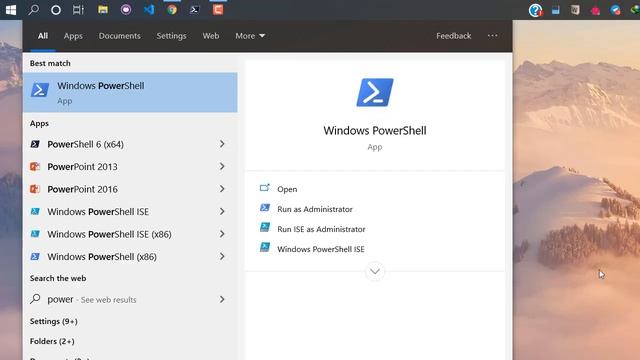
Task: Switch to PowerShell window in taskbar
Action: (195, 9)
